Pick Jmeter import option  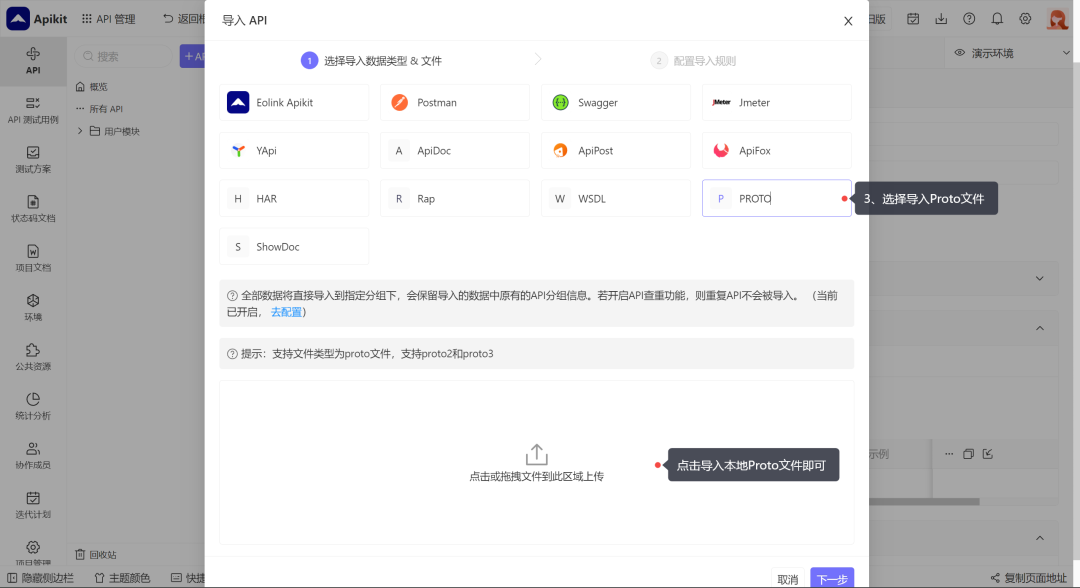[x=776, y=103]
